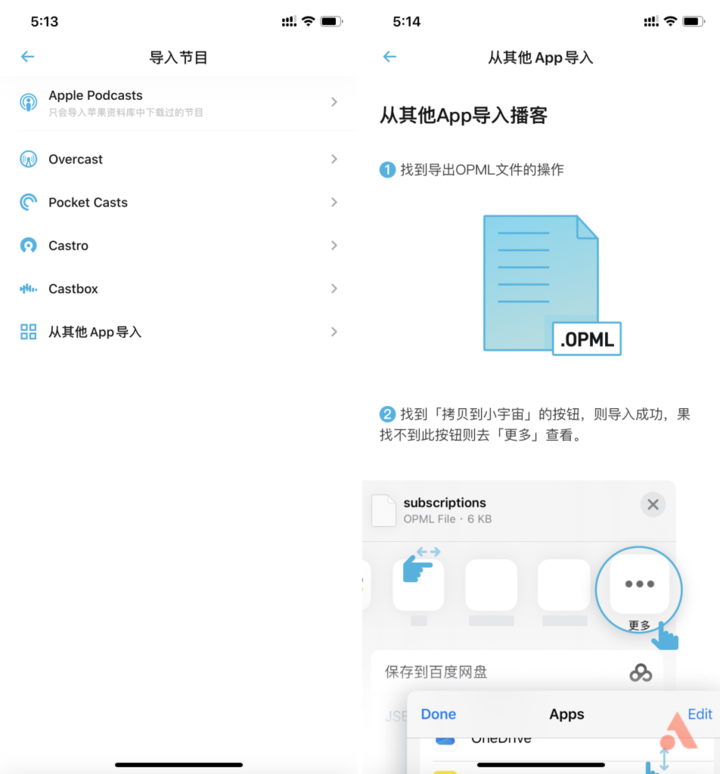Tap the Pocket Casts icon
The image size is (720, 774).
28,202
